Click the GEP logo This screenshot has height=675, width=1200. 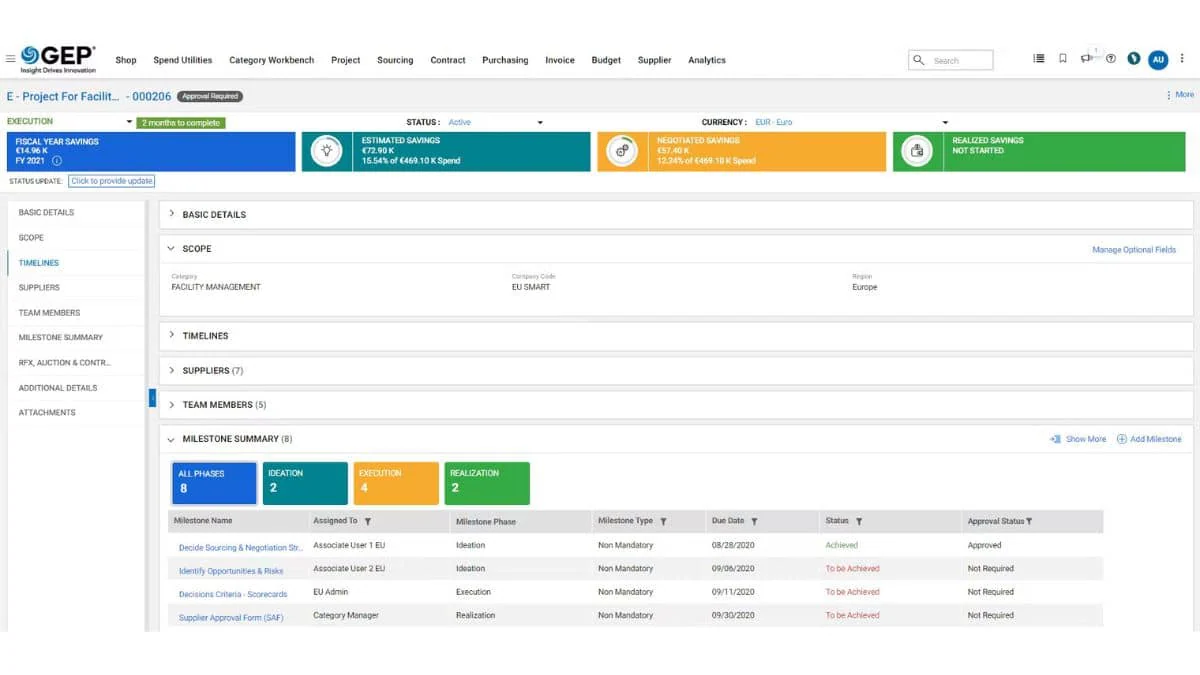[x=60, y=59]
